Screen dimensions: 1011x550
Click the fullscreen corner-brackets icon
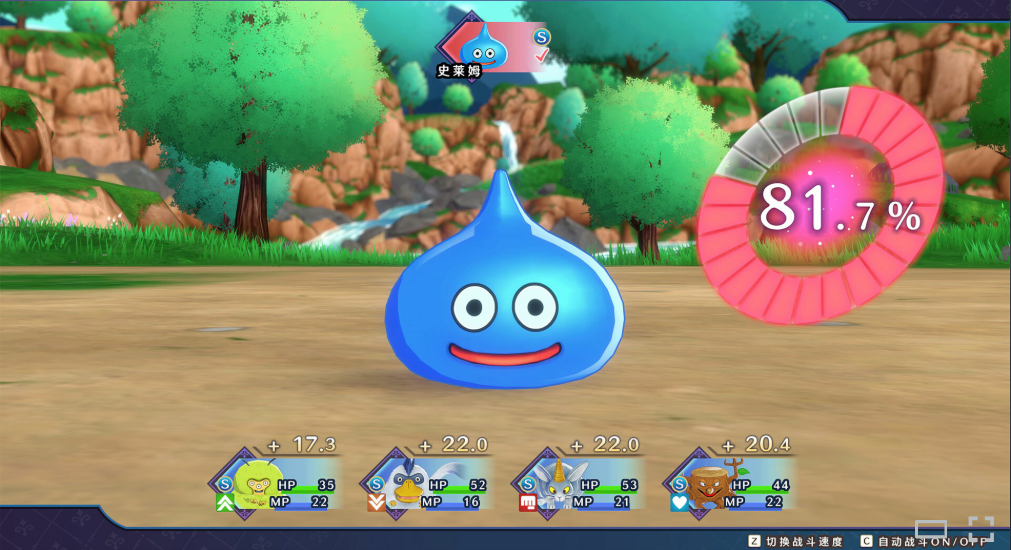point(980,529)
